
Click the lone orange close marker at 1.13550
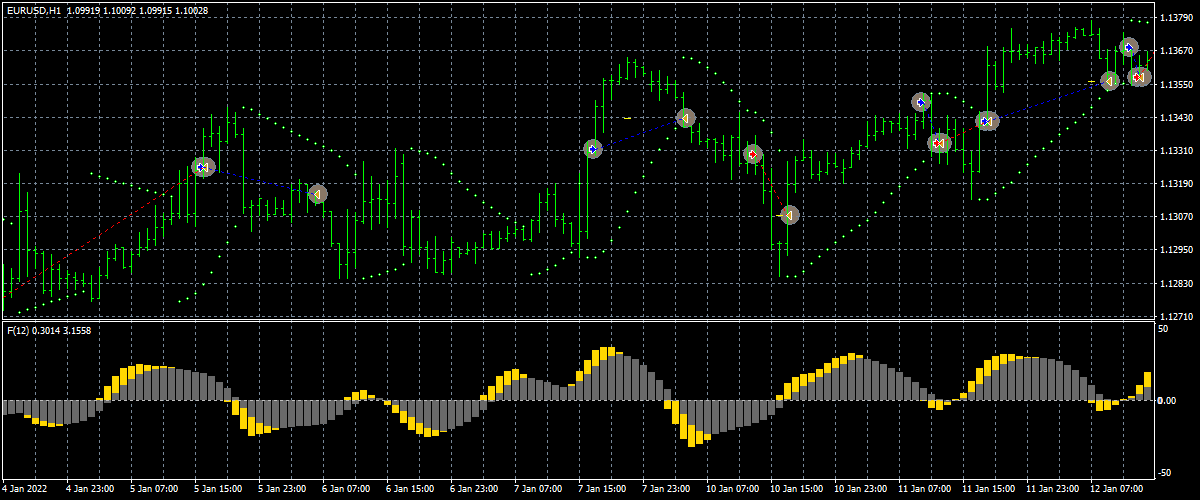point(1109,80)
